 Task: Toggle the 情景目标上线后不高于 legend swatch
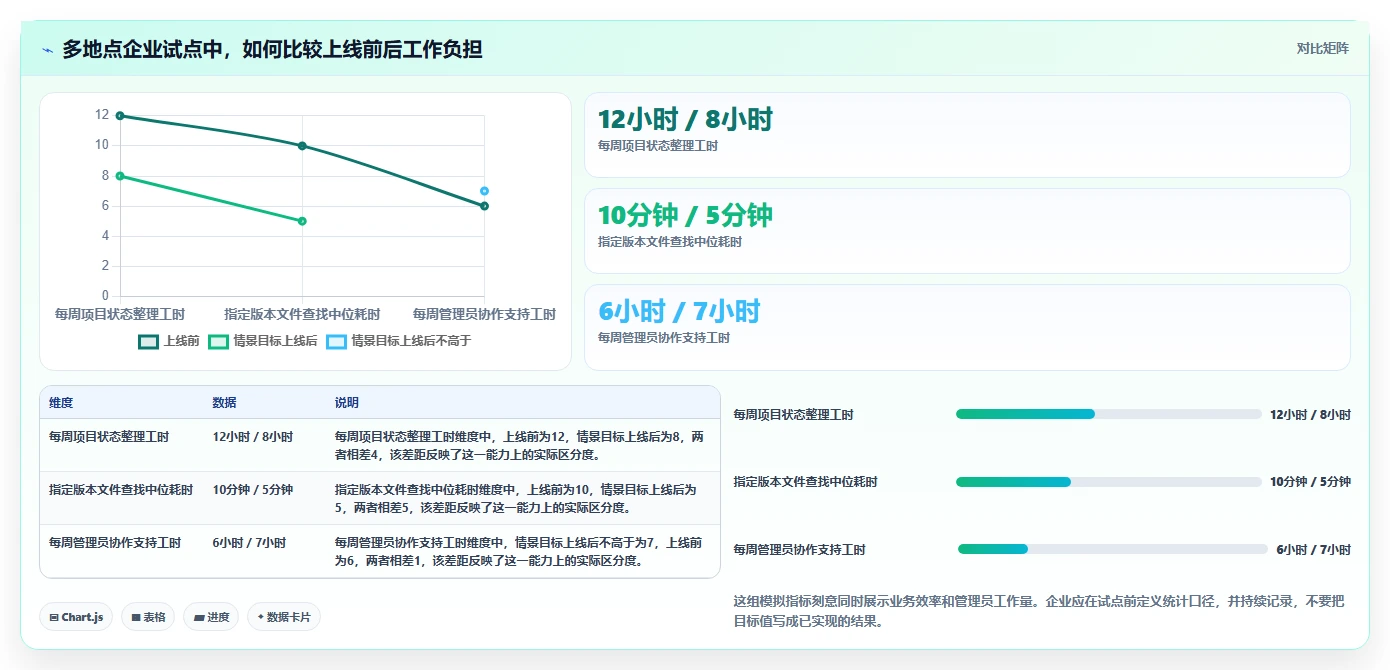[x=336, y=341]
